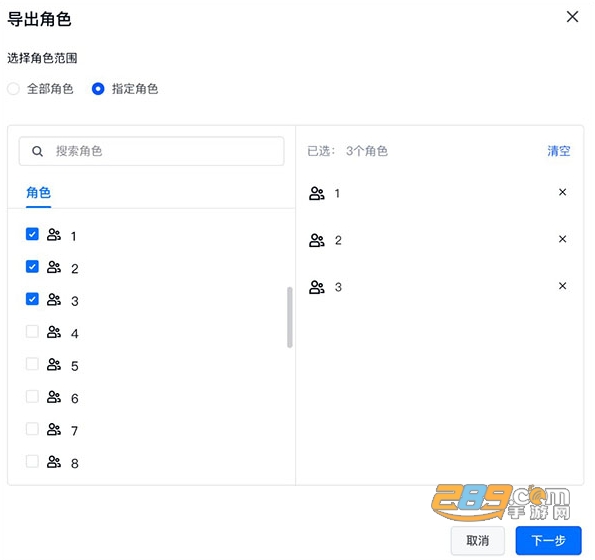Uncheck role 3 checkbox
Screen dimensions: 595x560
click(x=32, y=299)
